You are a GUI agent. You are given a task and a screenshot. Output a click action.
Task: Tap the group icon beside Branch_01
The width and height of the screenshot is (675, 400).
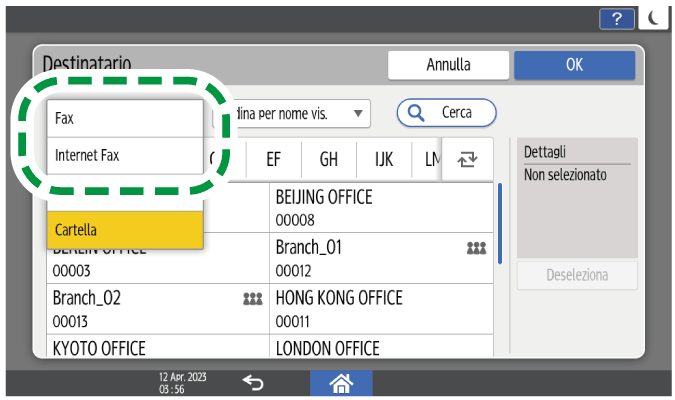476,247
